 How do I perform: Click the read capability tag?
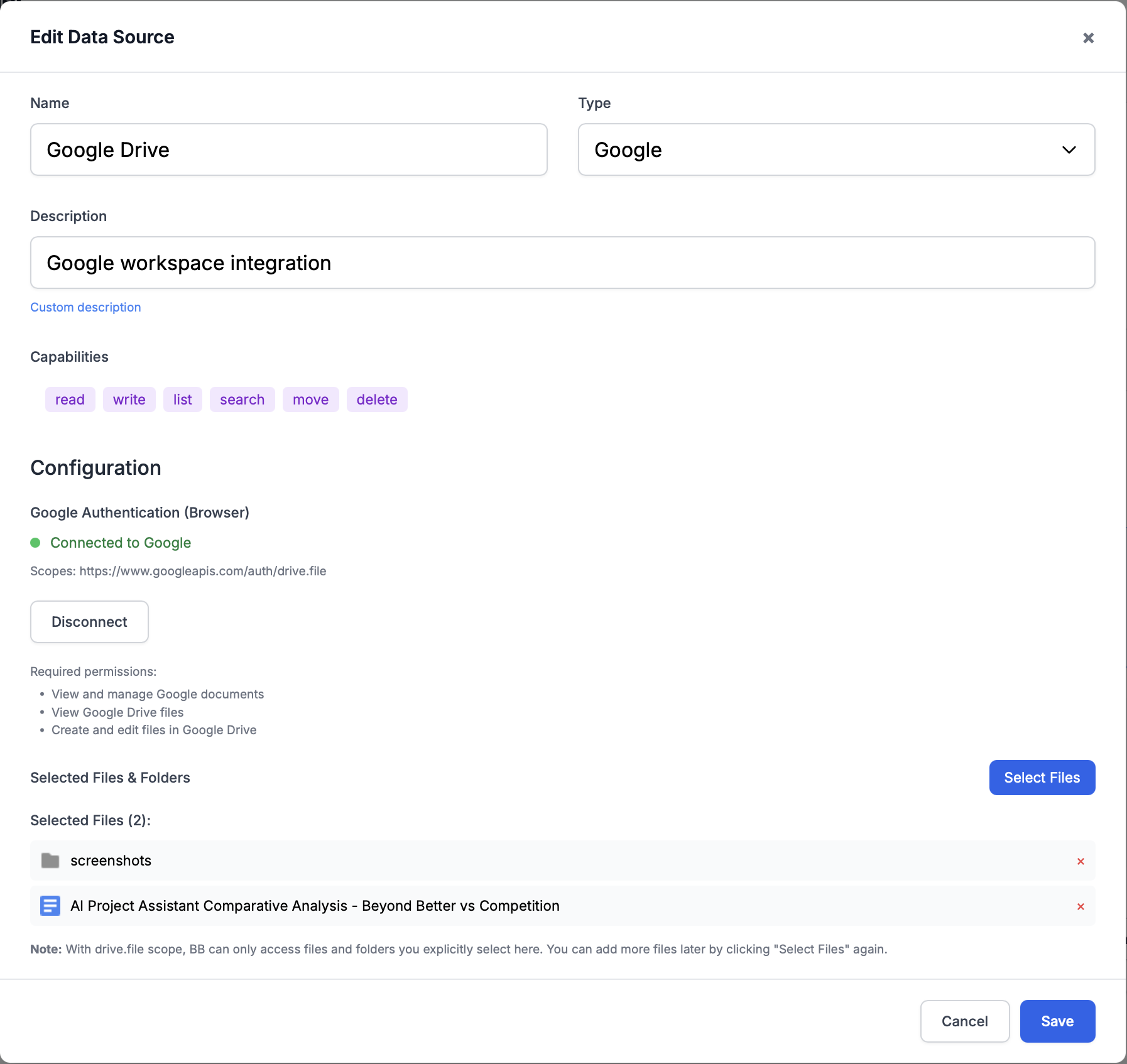70,399
